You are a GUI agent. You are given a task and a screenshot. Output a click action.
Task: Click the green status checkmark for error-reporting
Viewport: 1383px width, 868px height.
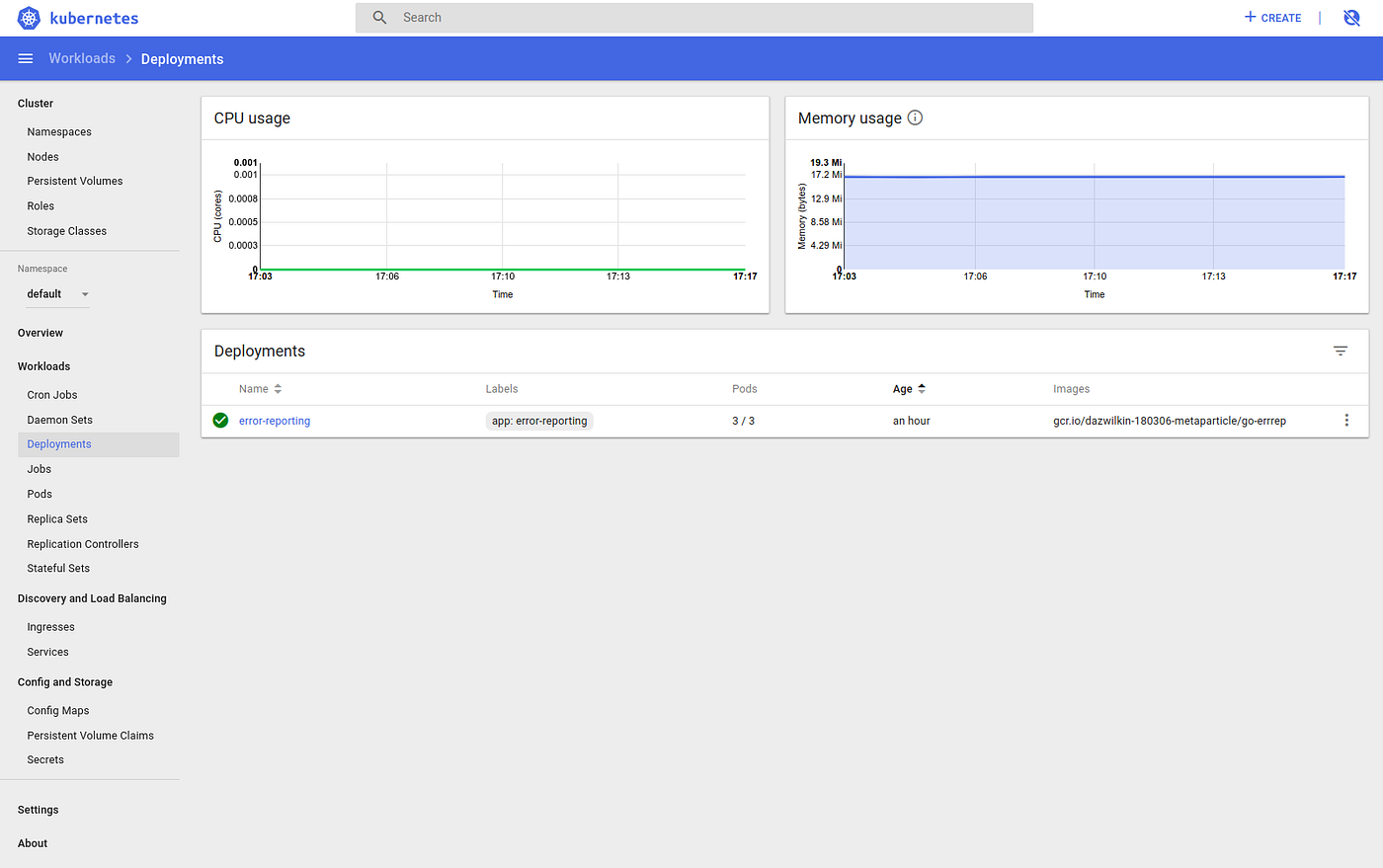(220, 420)
